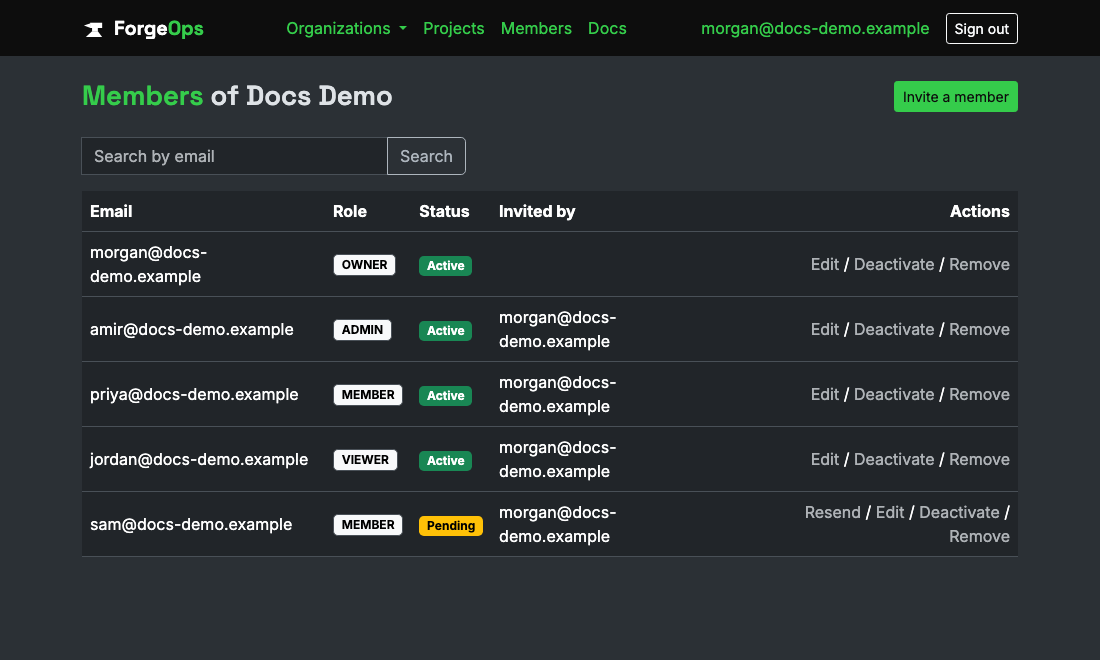This screenshot has height=660, width=1100.
Task: Click jordan's Active status badge
Action: [x=445, y=461]
